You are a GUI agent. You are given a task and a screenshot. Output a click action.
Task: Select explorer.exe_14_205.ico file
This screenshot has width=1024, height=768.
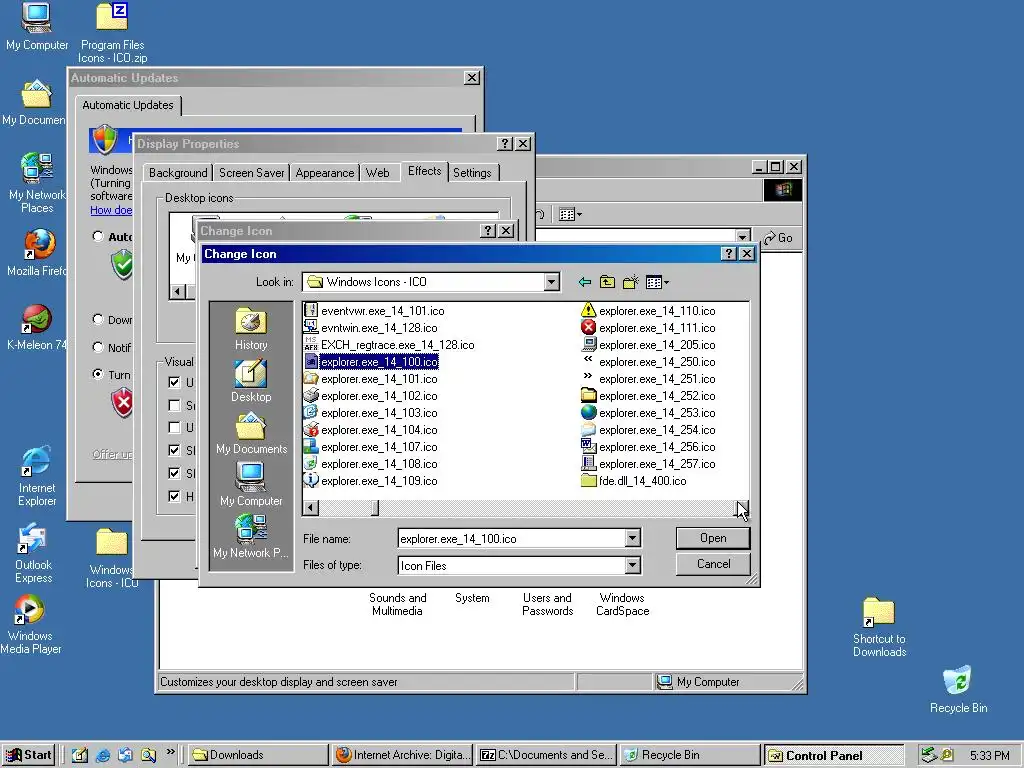coord(648,345)
